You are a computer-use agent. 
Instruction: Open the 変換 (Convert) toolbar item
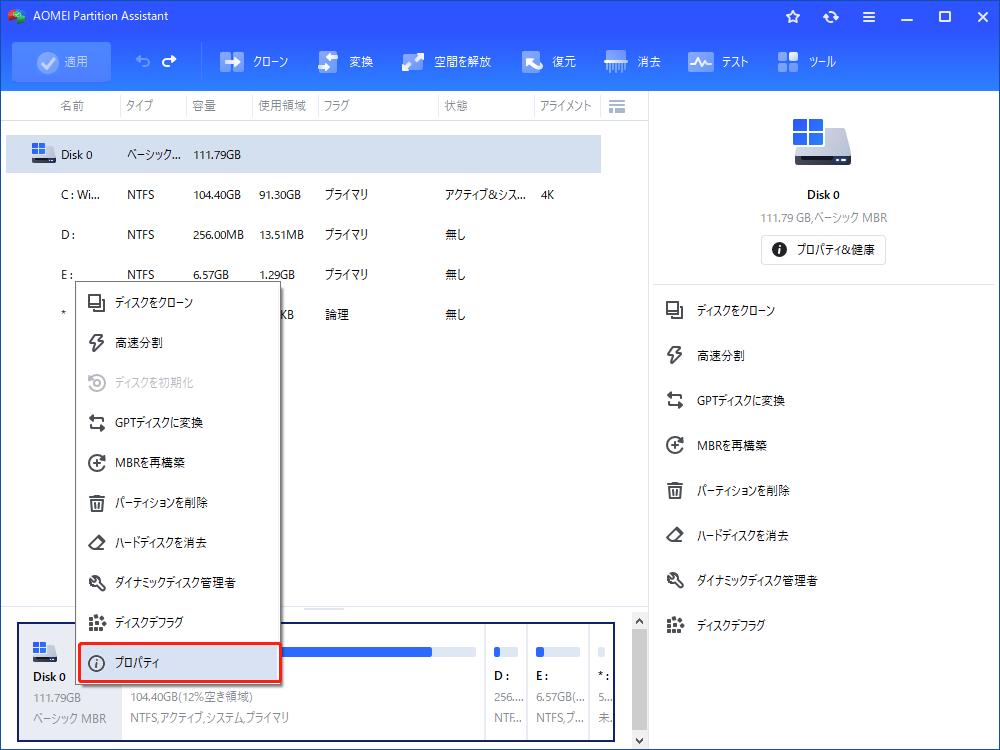[x=345, y=62]
